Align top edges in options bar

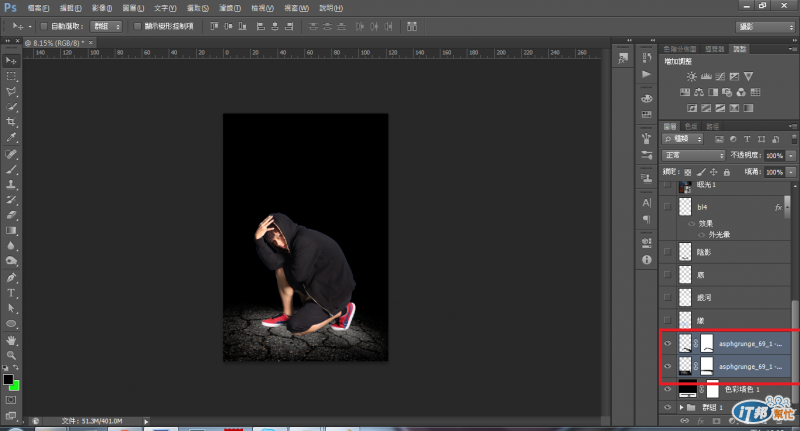point(214,26)
